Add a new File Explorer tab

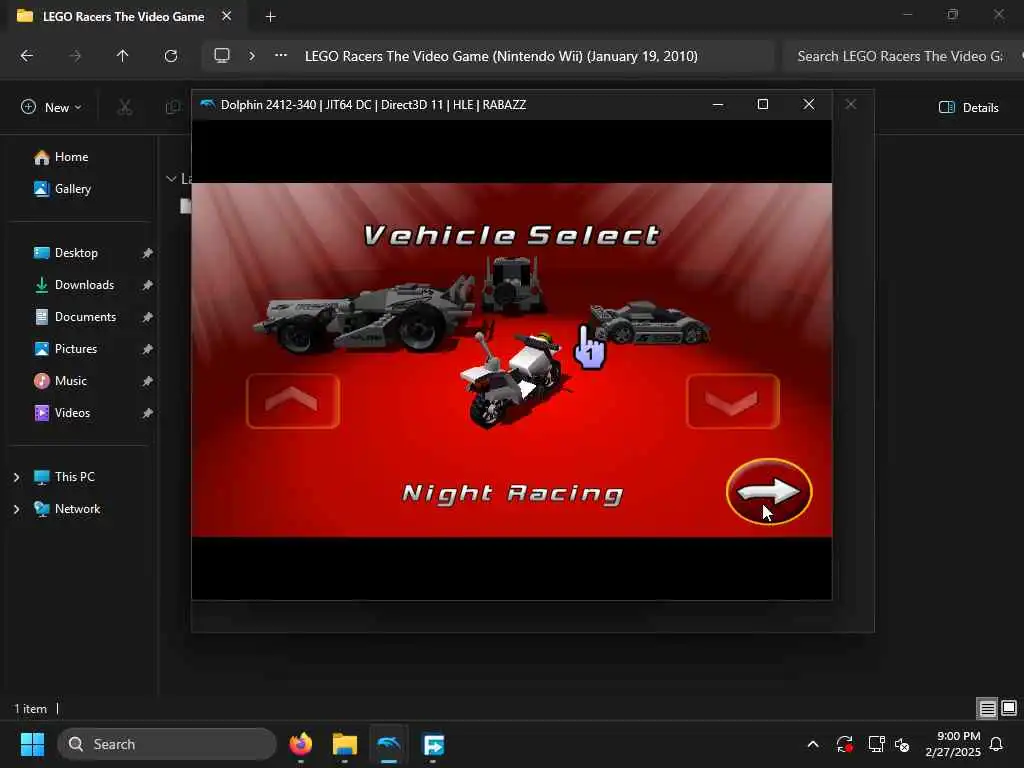270,16
